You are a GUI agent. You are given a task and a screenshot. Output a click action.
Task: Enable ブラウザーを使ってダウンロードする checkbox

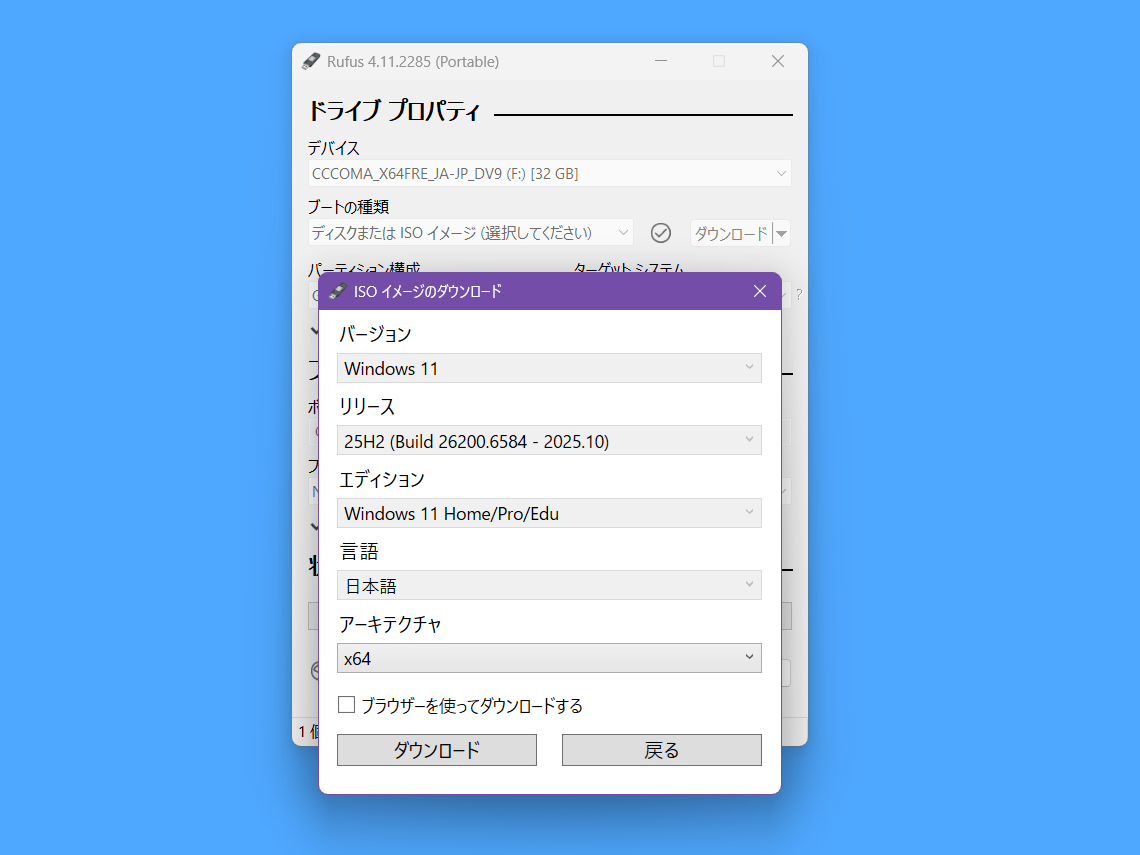click(347, 705)
